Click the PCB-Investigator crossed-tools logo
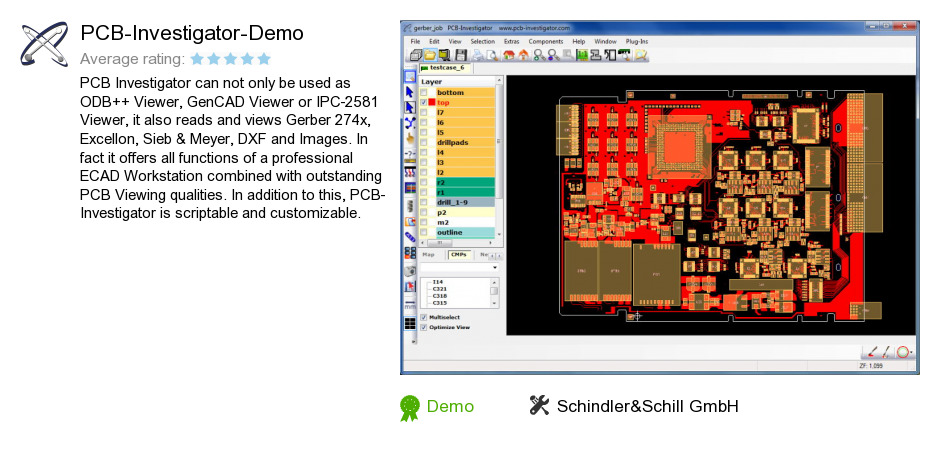Viewport: 940px width, 452px height. tap(44, 43)
